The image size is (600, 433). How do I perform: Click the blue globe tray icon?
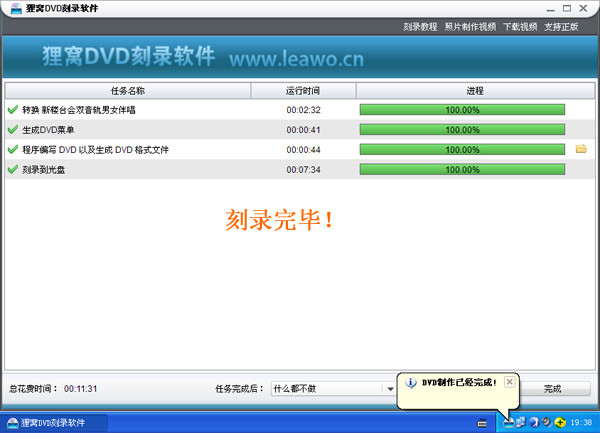pos(534,422)
